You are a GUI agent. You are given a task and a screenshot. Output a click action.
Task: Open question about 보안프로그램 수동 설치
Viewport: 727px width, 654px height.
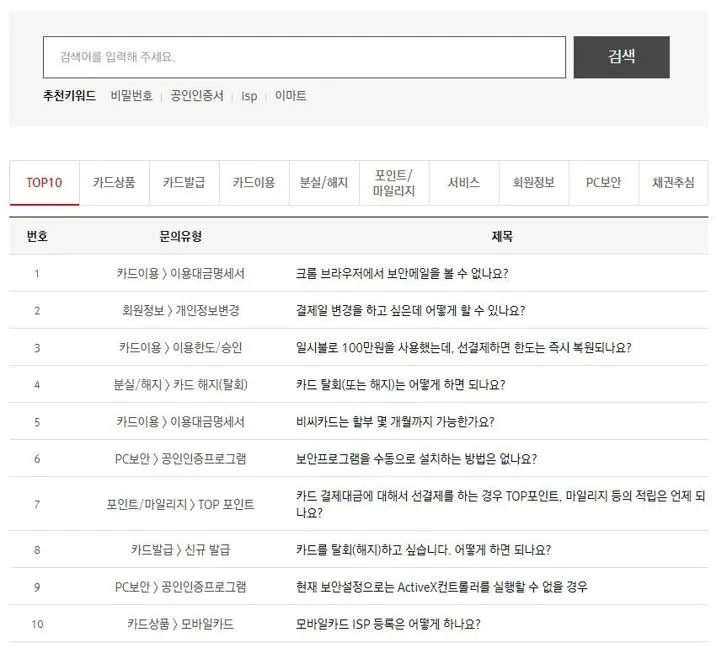click(416, 459)
